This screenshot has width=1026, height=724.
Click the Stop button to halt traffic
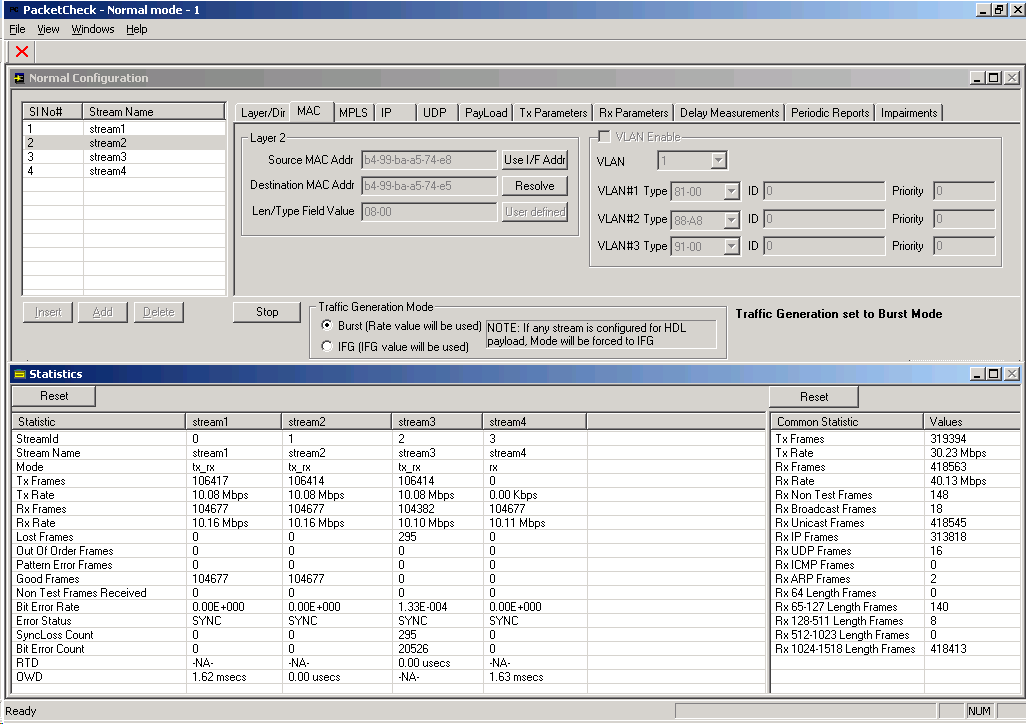point(266,312)
